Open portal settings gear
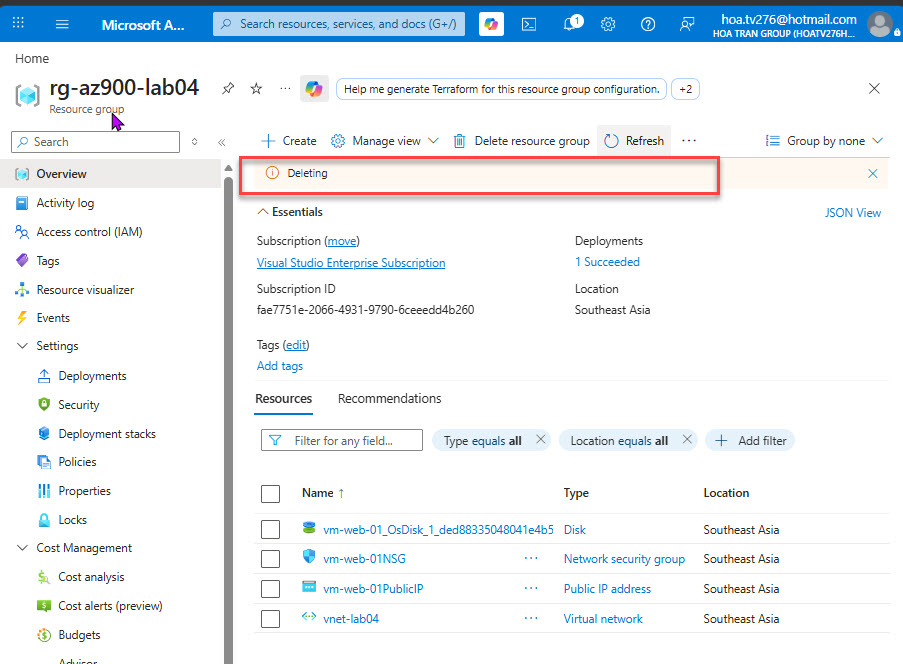The image size is (903, 664). (x=608, y=24)
